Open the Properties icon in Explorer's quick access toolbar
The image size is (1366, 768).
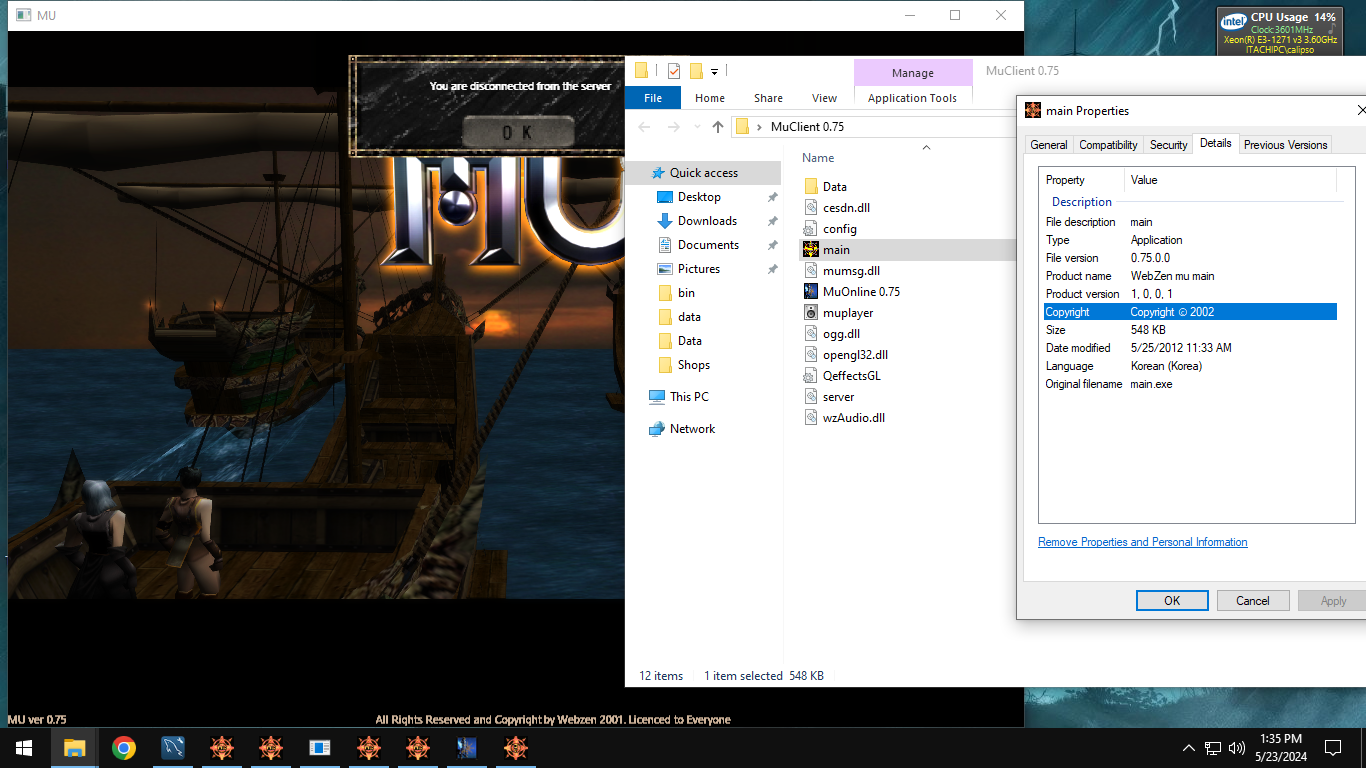[x=674, y=71]
